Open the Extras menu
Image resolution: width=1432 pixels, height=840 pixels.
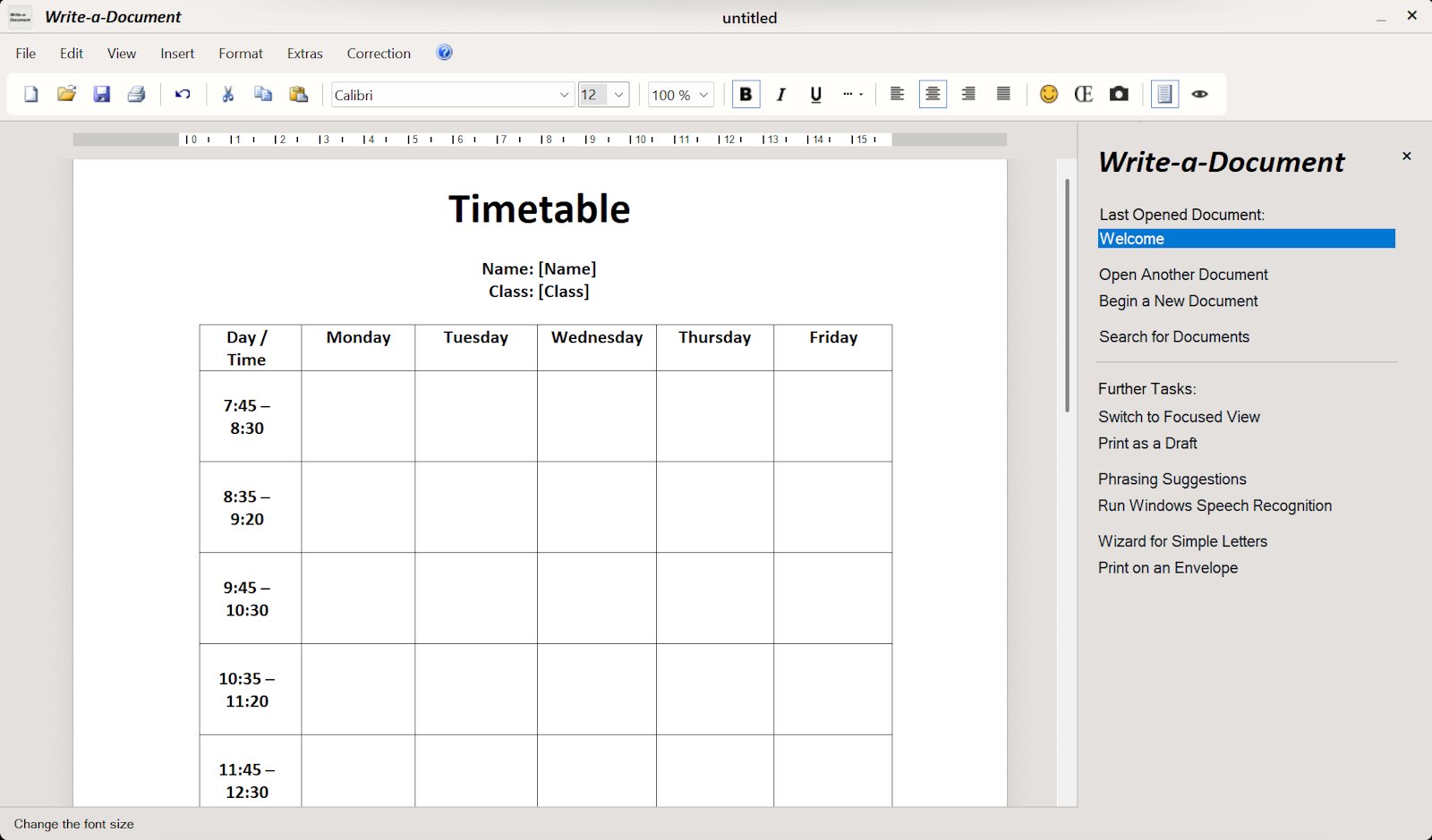click(x=305, y=54)
